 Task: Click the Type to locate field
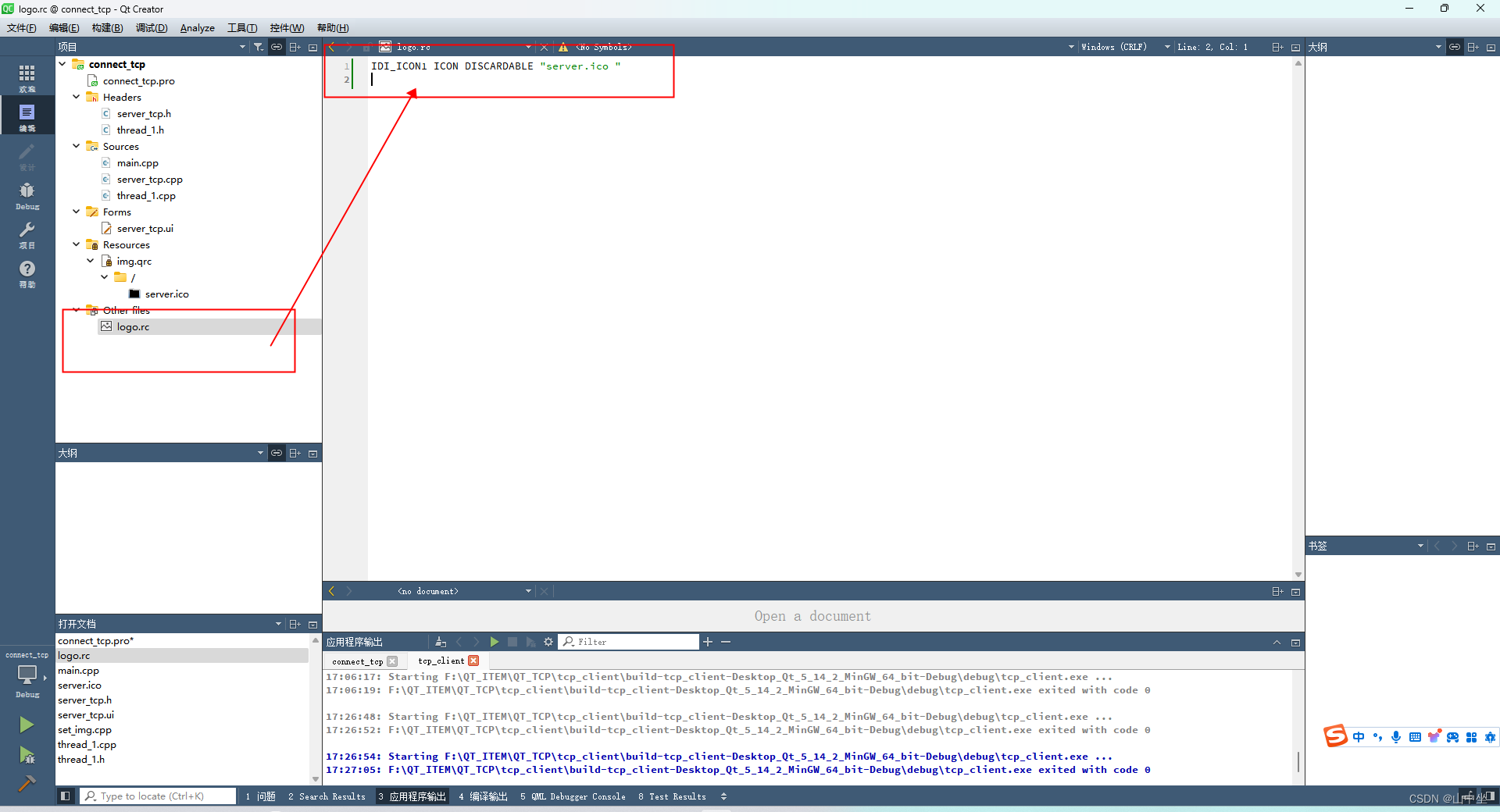click(x=158, y=796)
